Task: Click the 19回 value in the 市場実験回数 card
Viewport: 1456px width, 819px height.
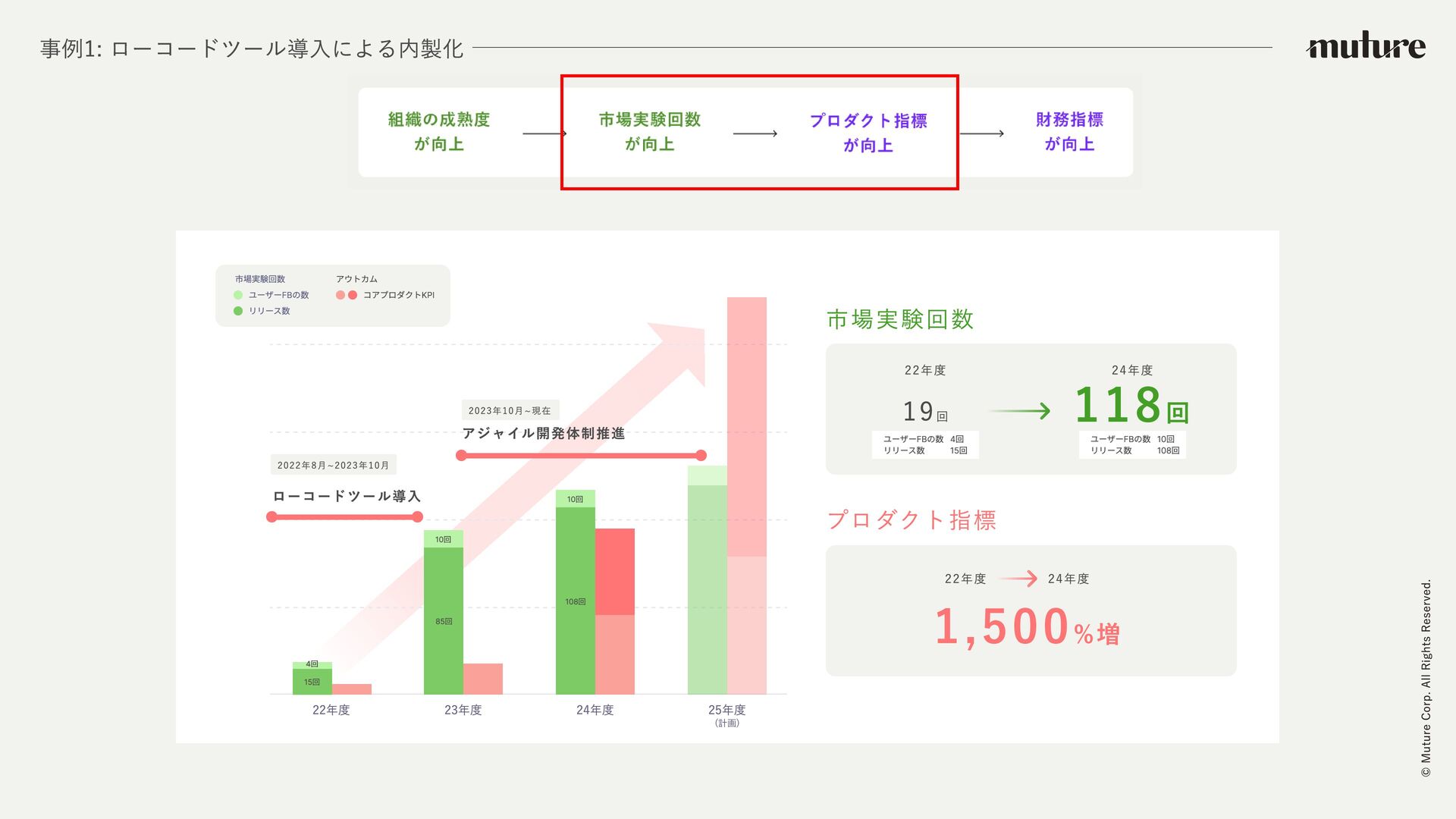Action: [925, 412]
